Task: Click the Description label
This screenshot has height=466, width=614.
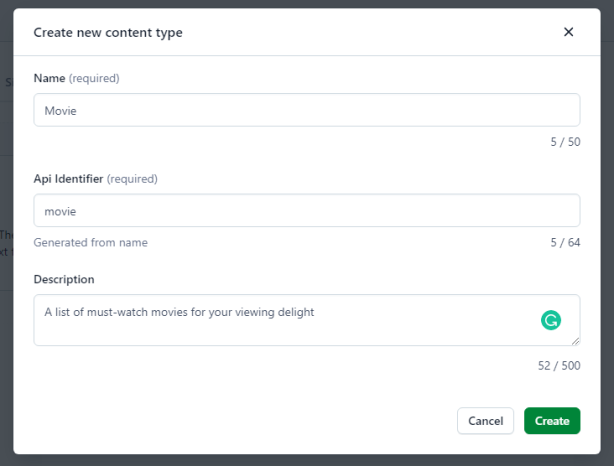Action: tap(64, 279)
